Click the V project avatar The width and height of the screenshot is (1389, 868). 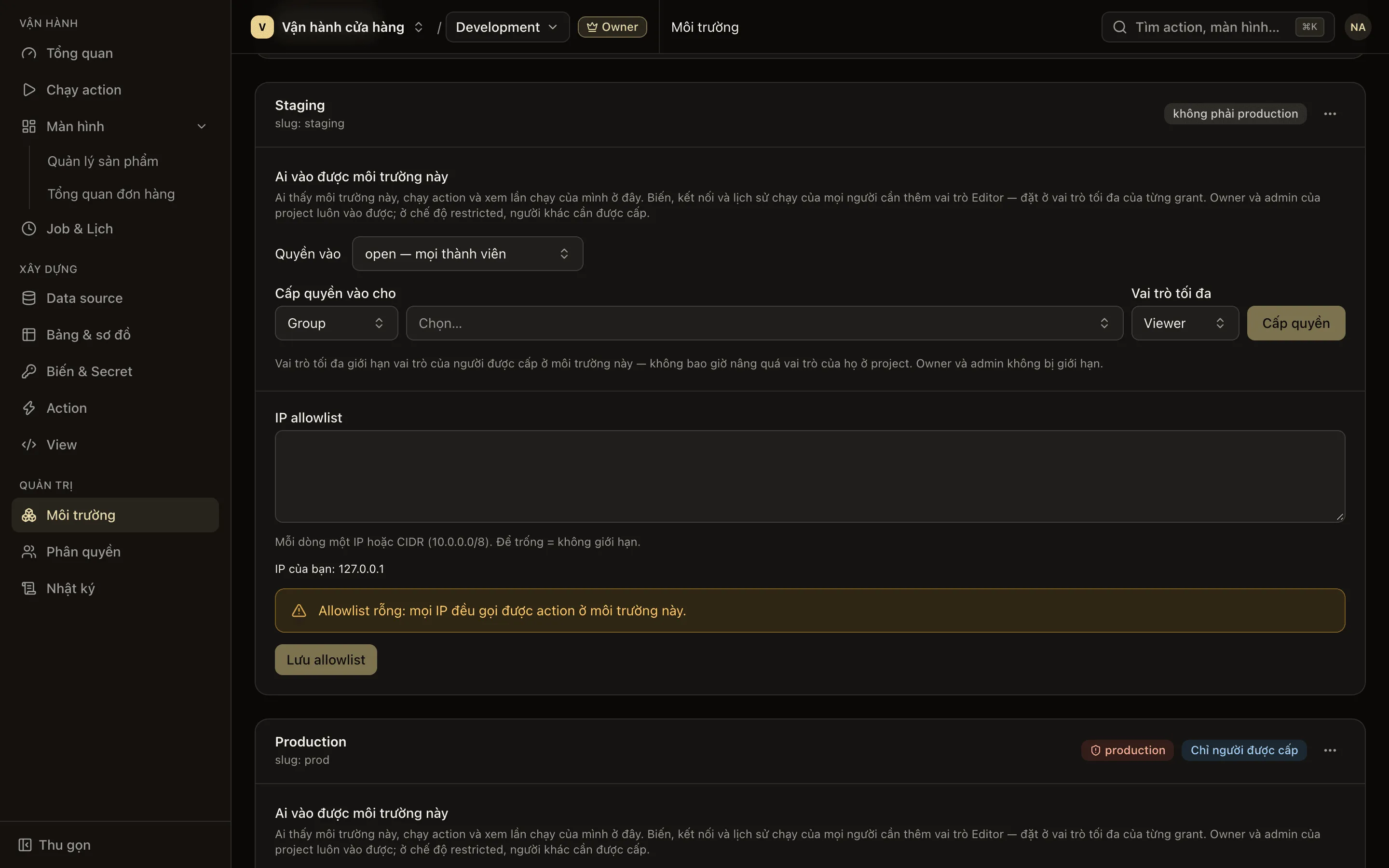point(262,27)
